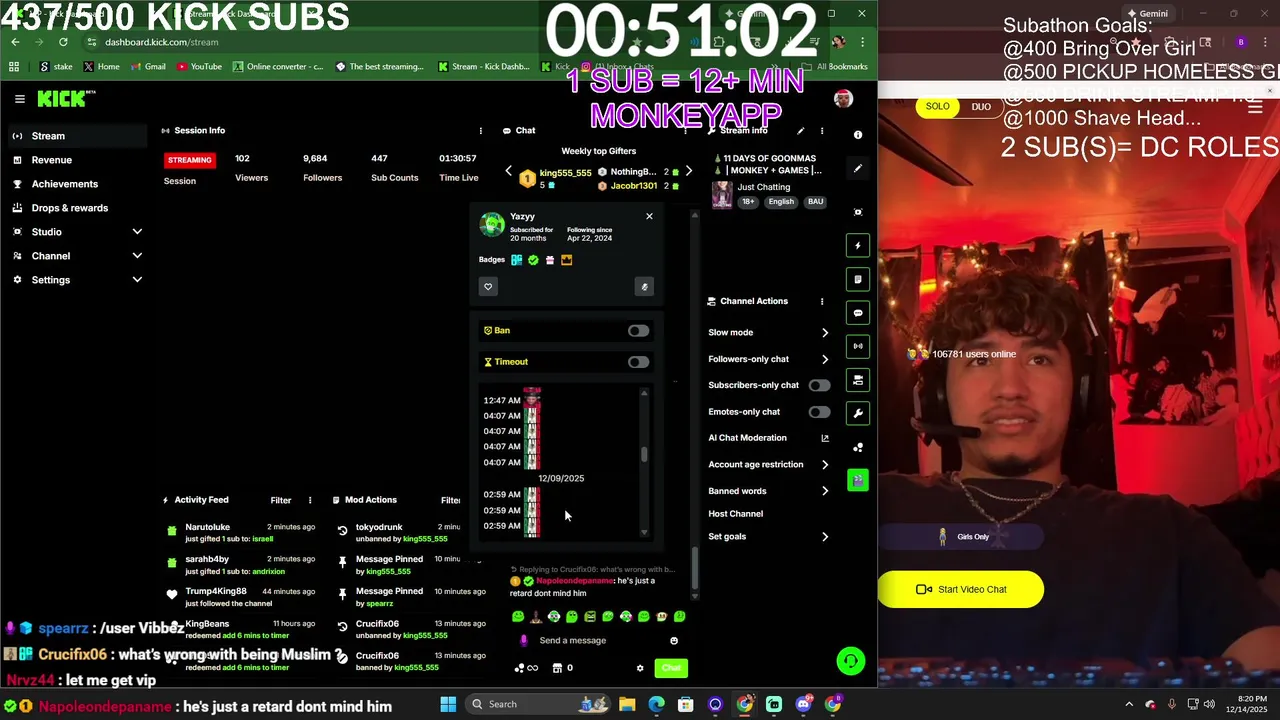Screen dimensions: 1280x720
Task: Expand Slow mode options
Action: tap(825, 333)
